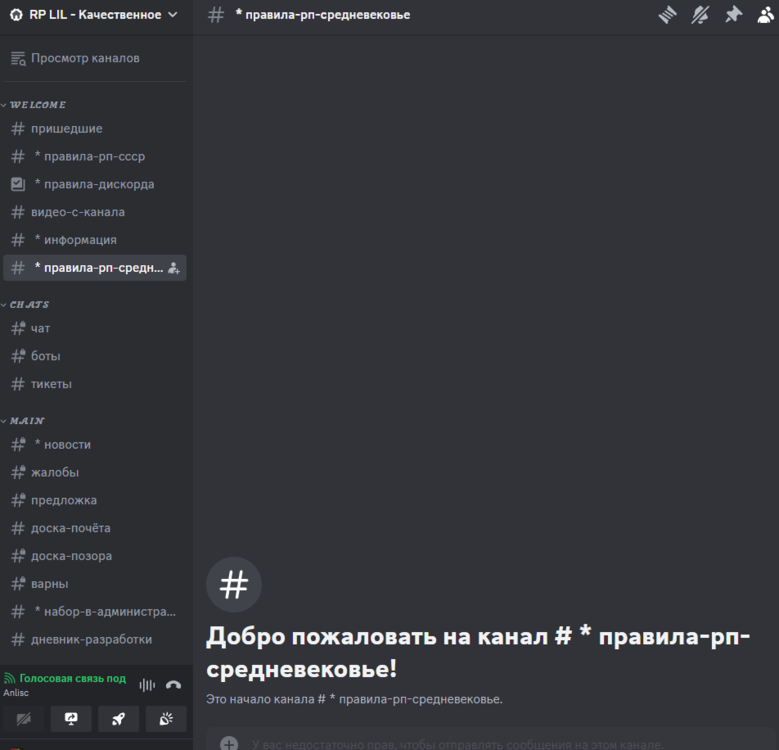Open the доска-позора channel
The width and height of the screenshot is (779, 750).
point(95,556)
